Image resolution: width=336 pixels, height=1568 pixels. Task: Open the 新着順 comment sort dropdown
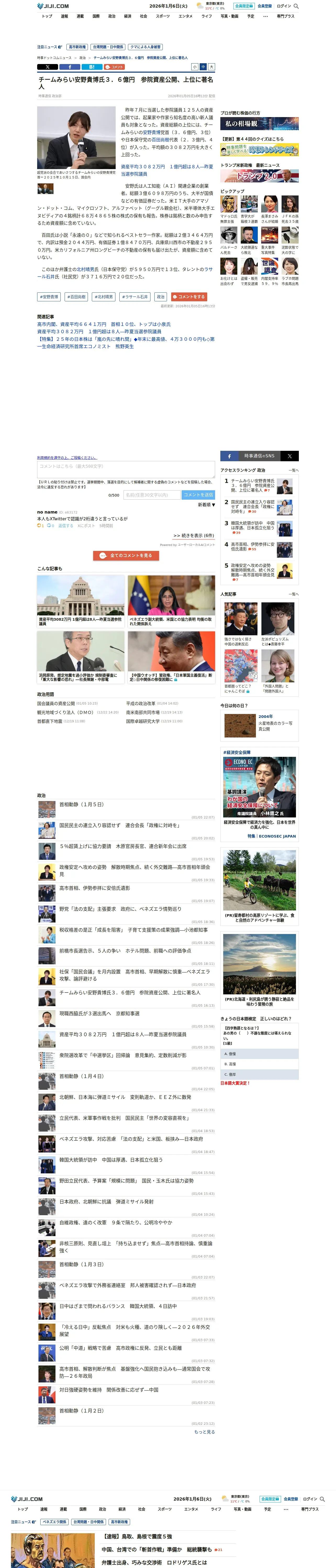206,505
